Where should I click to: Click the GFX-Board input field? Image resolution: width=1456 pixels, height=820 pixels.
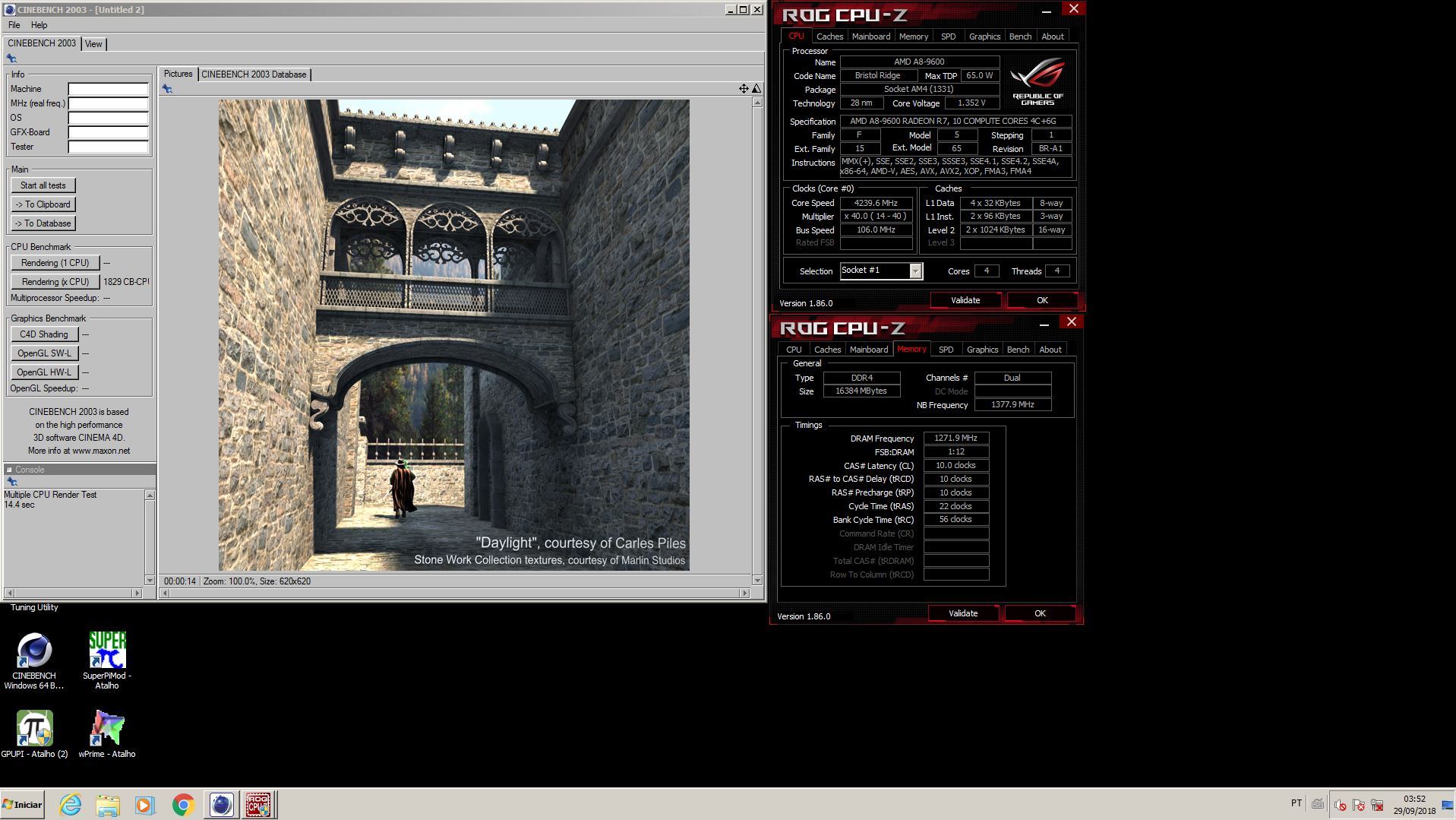click(x=109, y=132)
